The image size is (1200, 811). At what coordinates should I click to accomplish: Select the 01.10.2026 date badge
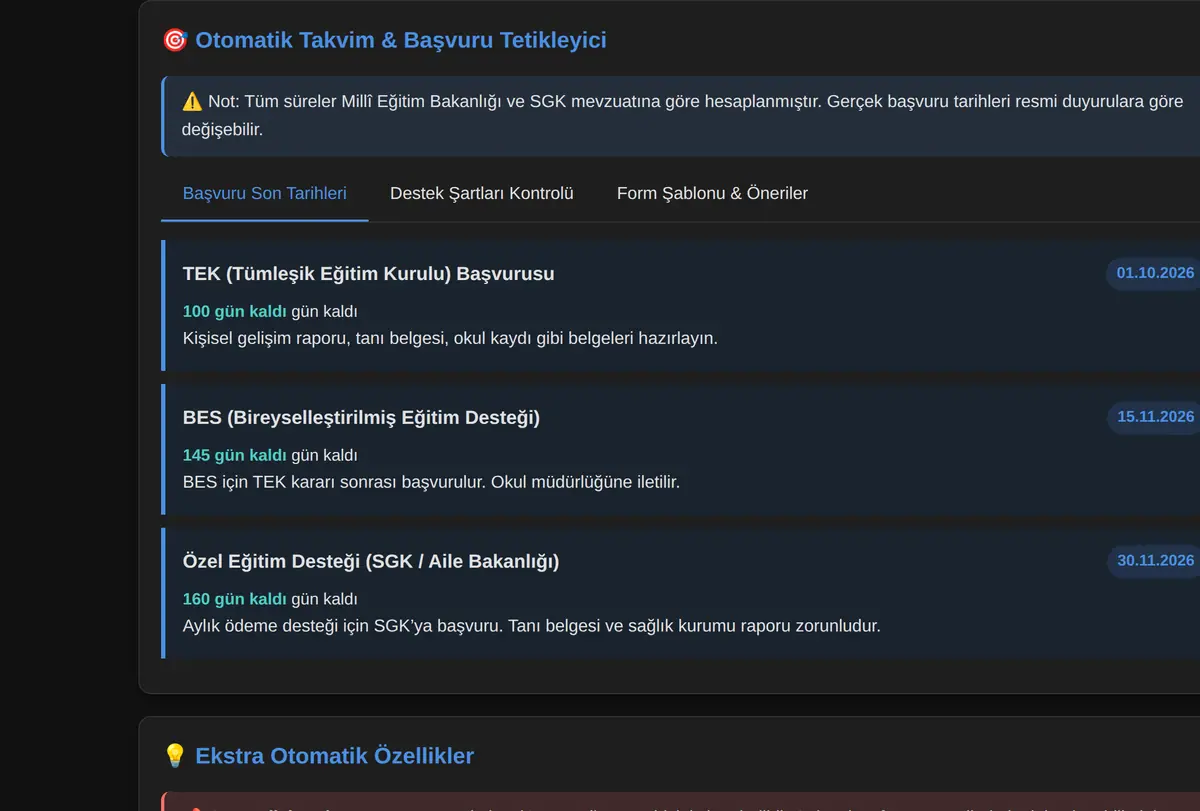[1155, 273]
